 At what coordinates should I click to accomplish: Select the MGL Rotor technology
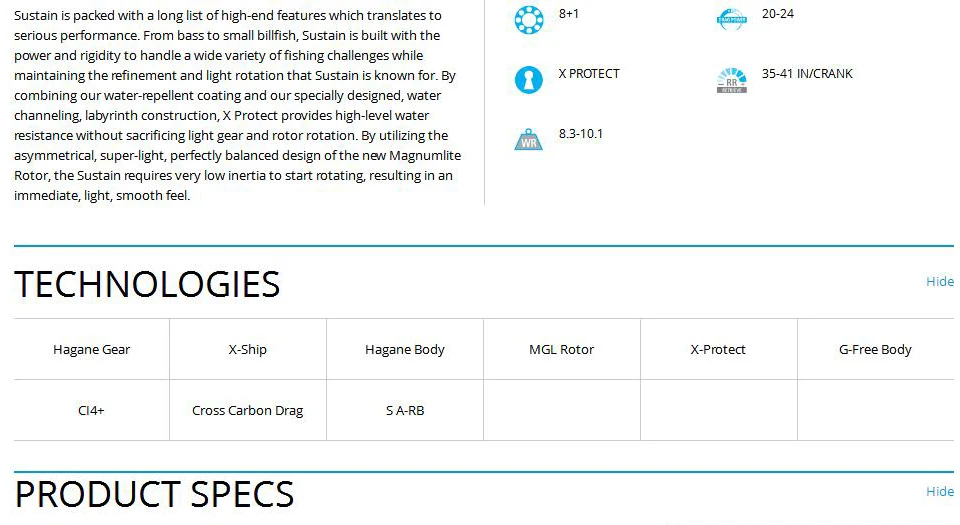click(562, 349)
